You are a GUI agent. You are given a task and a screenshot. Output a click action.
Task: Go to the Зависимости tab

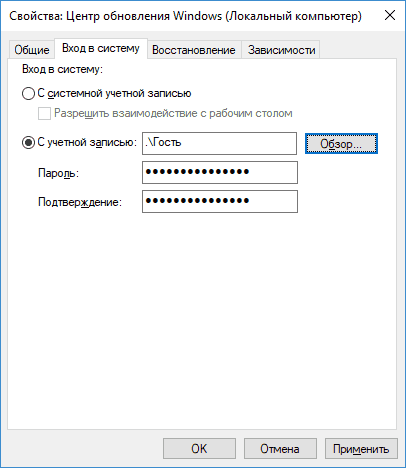281,50
